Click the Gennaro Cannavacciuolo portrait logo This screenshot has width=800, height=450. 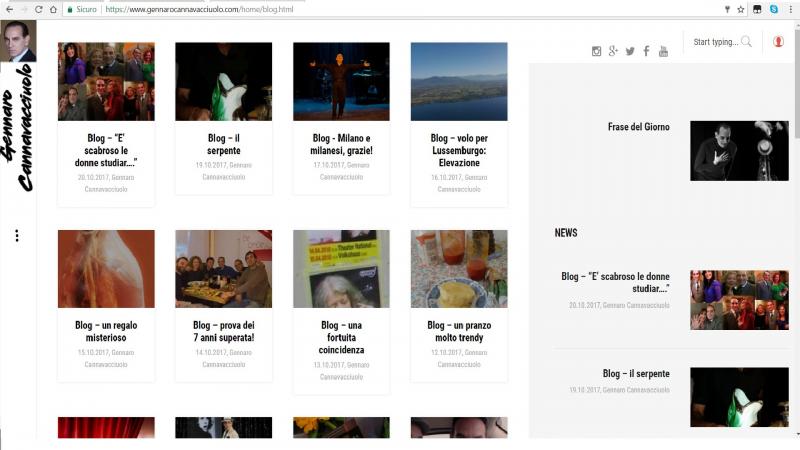18,41
